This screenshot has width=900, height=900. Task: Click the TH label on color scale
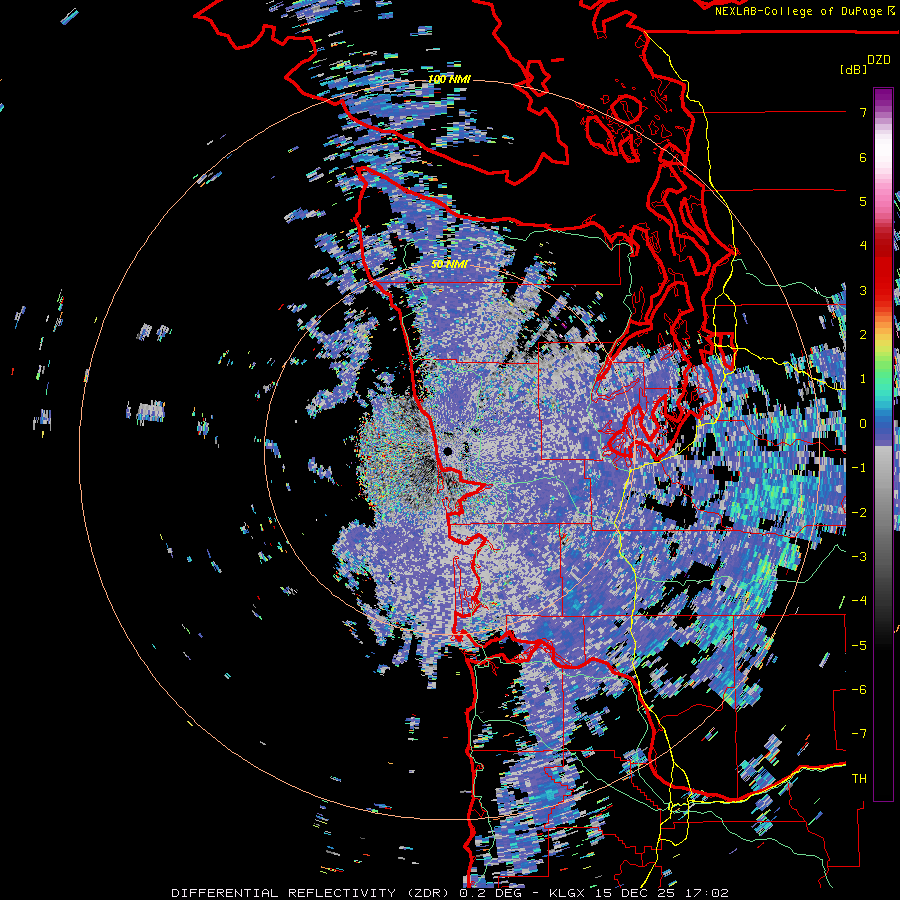859,779
